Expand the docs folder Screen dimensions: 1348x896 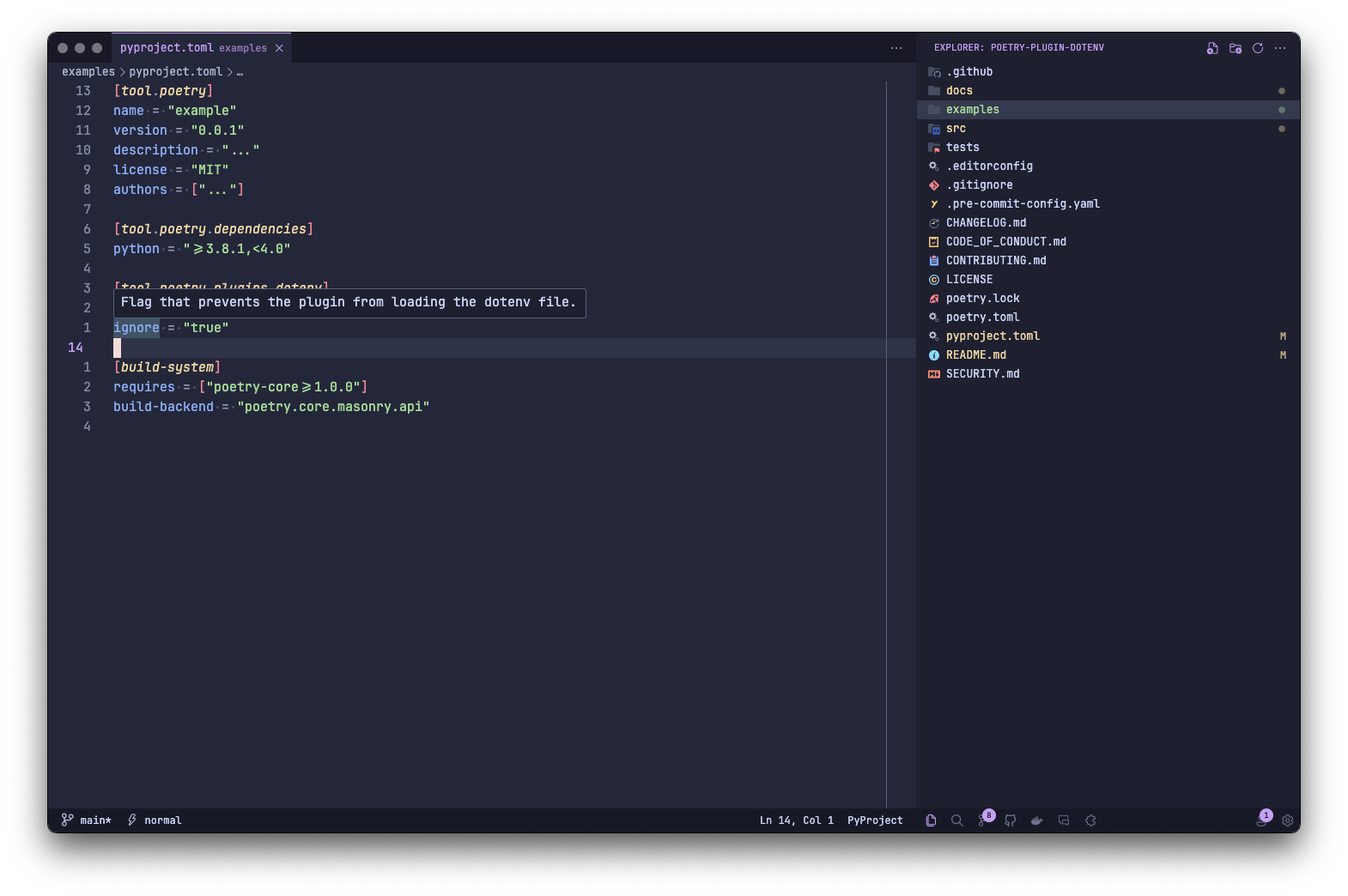click(x=959, y=91)
